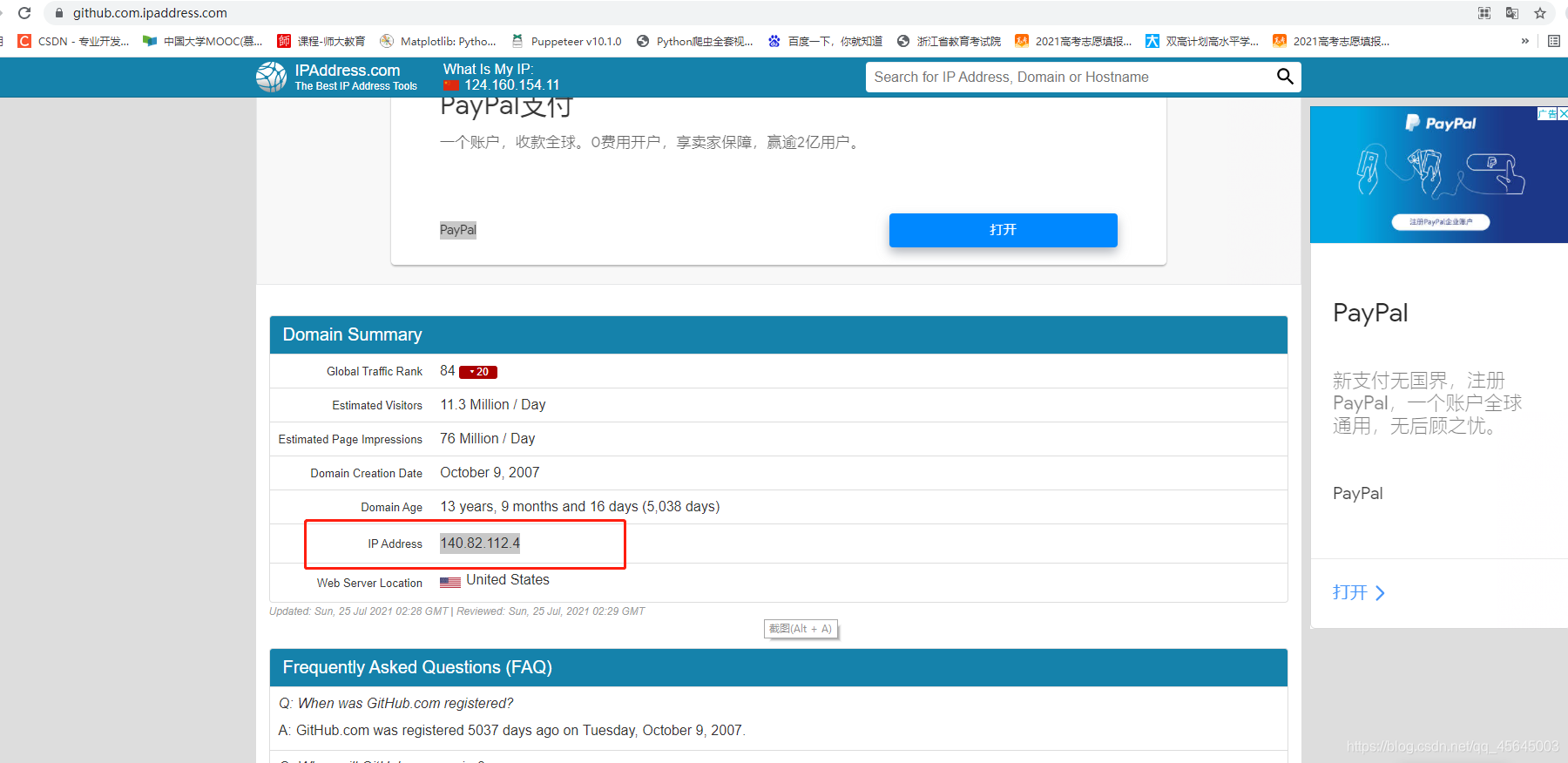Image resolution: width=1568 pixels, height=763 pixels.
Task: Bookmark this page with the star icon
Action: [x=1540, y=13]
